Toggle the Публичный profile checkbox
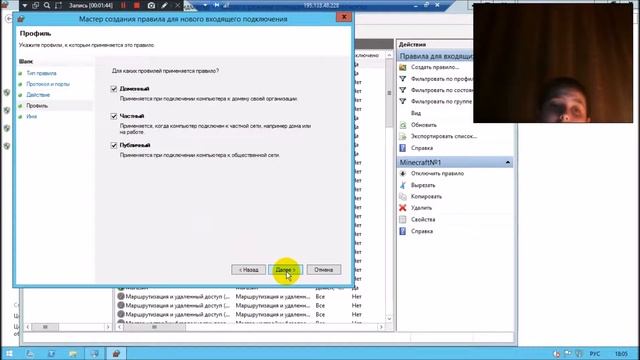Screen dimensions: 640x360 point(114,145)
